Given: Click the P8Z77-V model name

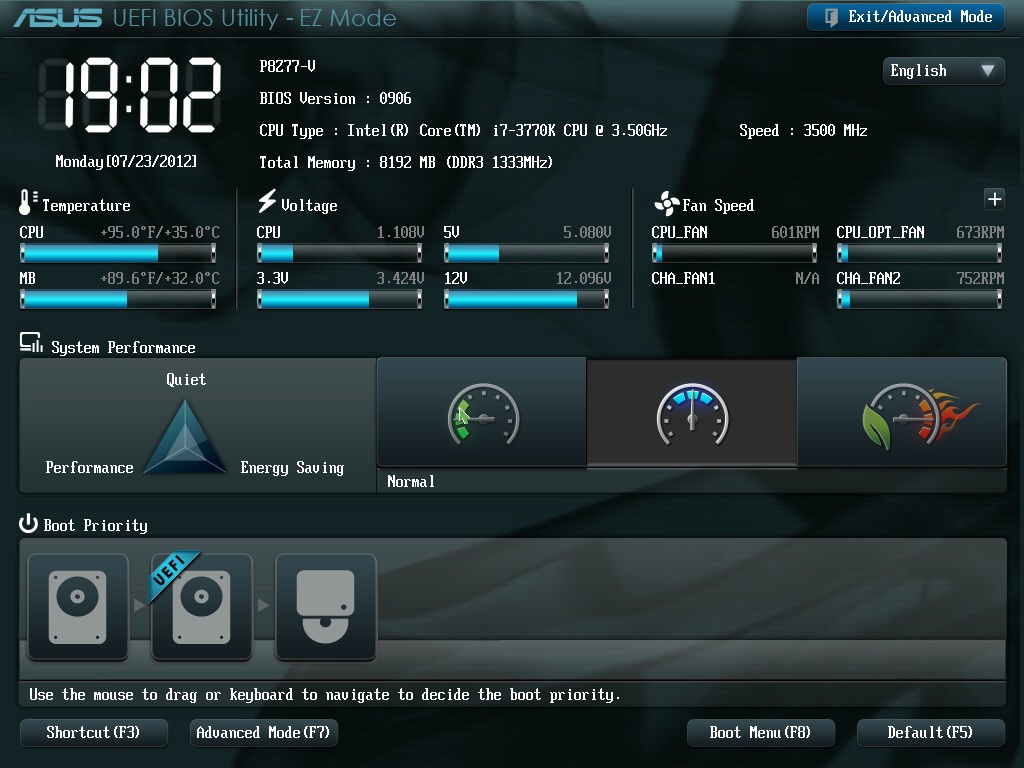Looking at the screenshot, I should (287, 66).
